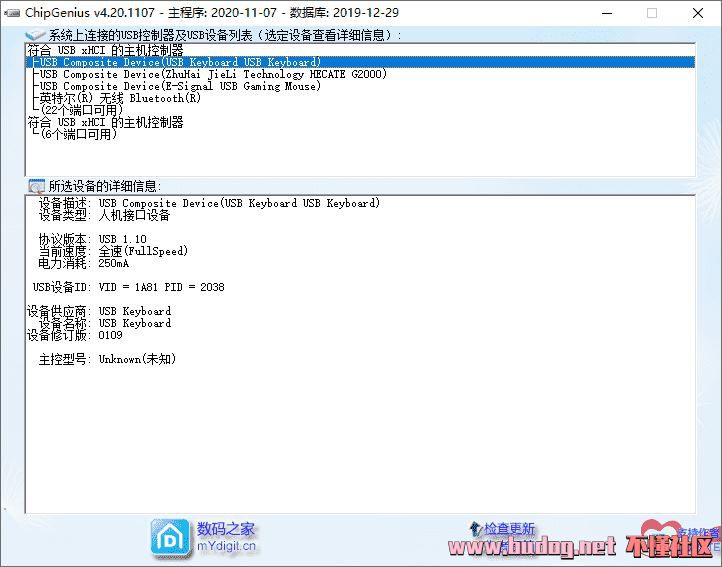
Task: Click the up-arrow check update icon
Action: pyautogui.click(x=475, y=529)
